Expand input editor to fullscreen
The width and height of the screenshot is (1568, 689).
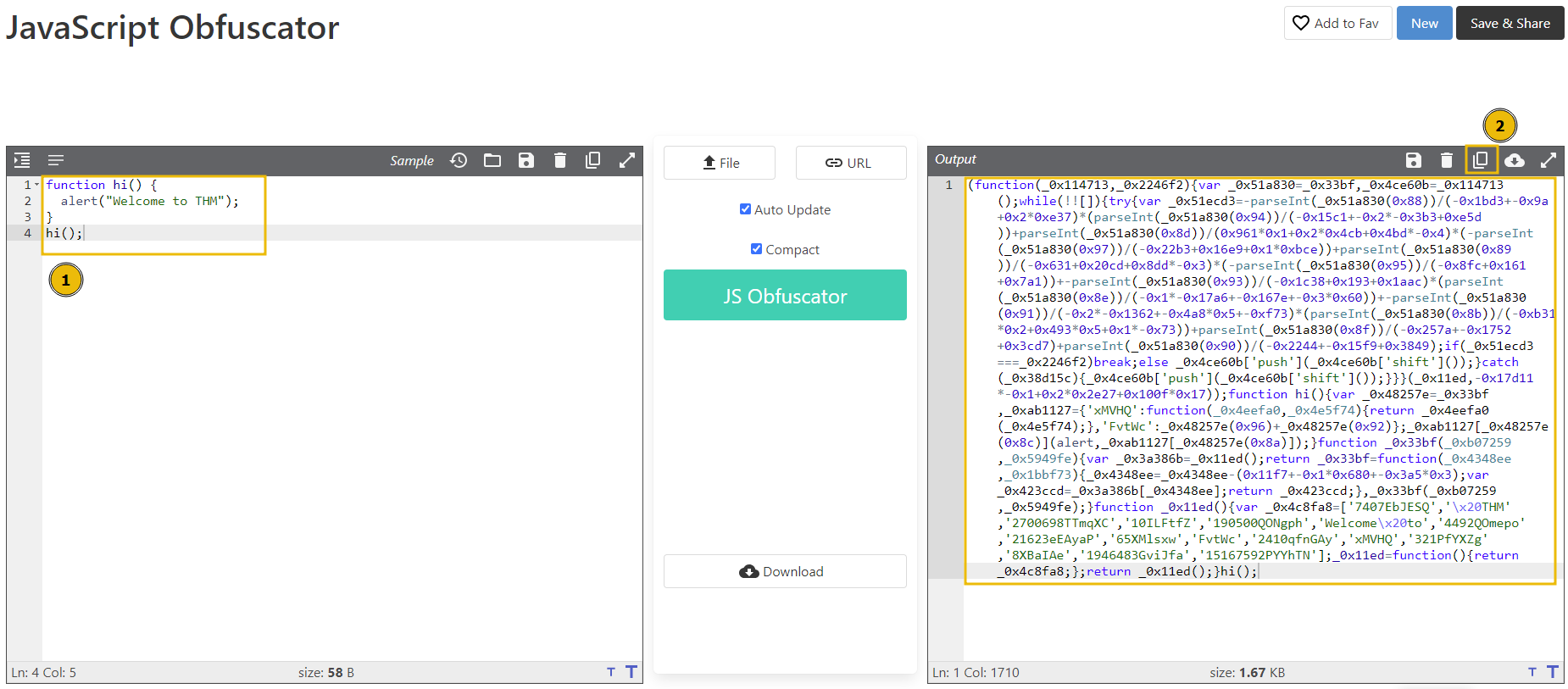[x=627, y=160]
